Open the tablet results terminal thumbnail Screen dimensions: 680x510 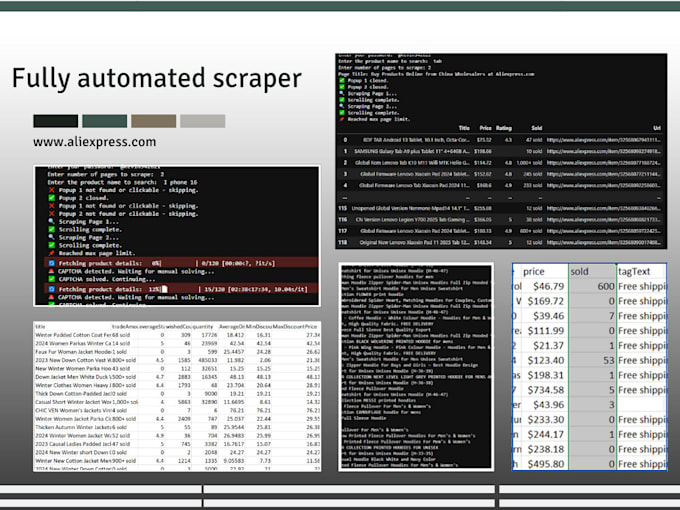[501, 151]
